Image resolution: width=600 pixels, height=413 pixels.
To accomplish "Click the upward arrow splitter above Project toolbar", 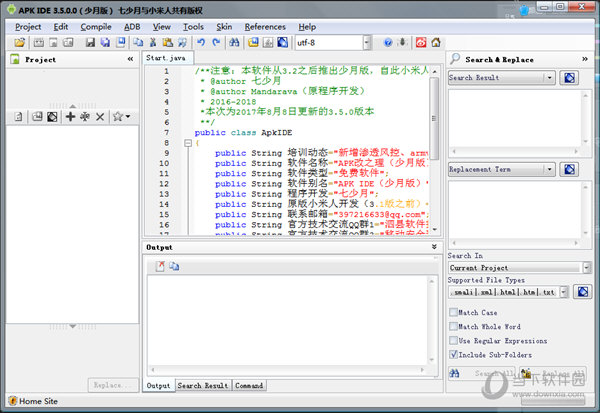I will tap(73, 106).
